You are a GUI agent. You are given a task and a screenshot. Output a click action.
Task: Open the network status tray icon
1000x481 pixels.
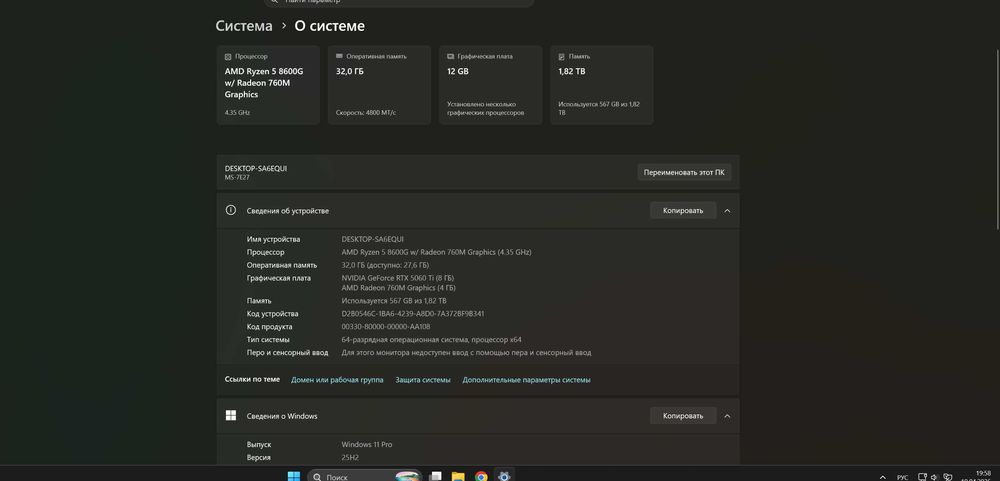tap(922, 477)
